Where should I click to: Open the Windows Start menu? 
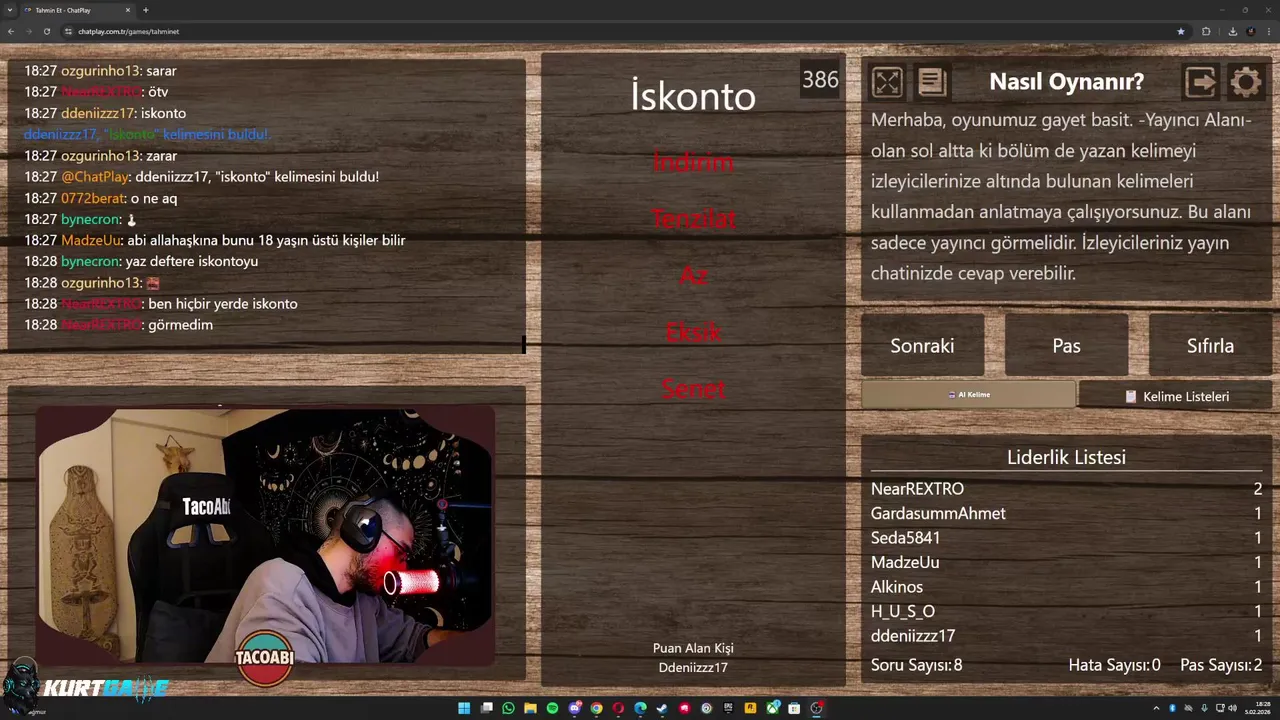[464, 708]
